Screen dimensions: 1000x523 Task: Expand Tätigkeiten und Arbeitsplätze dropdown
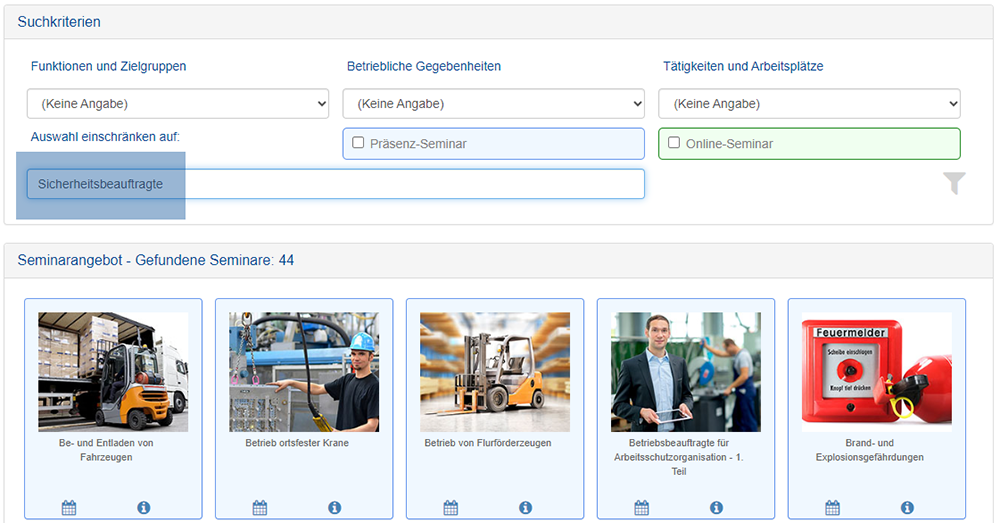pyautogui.click(x=809, y=103)
